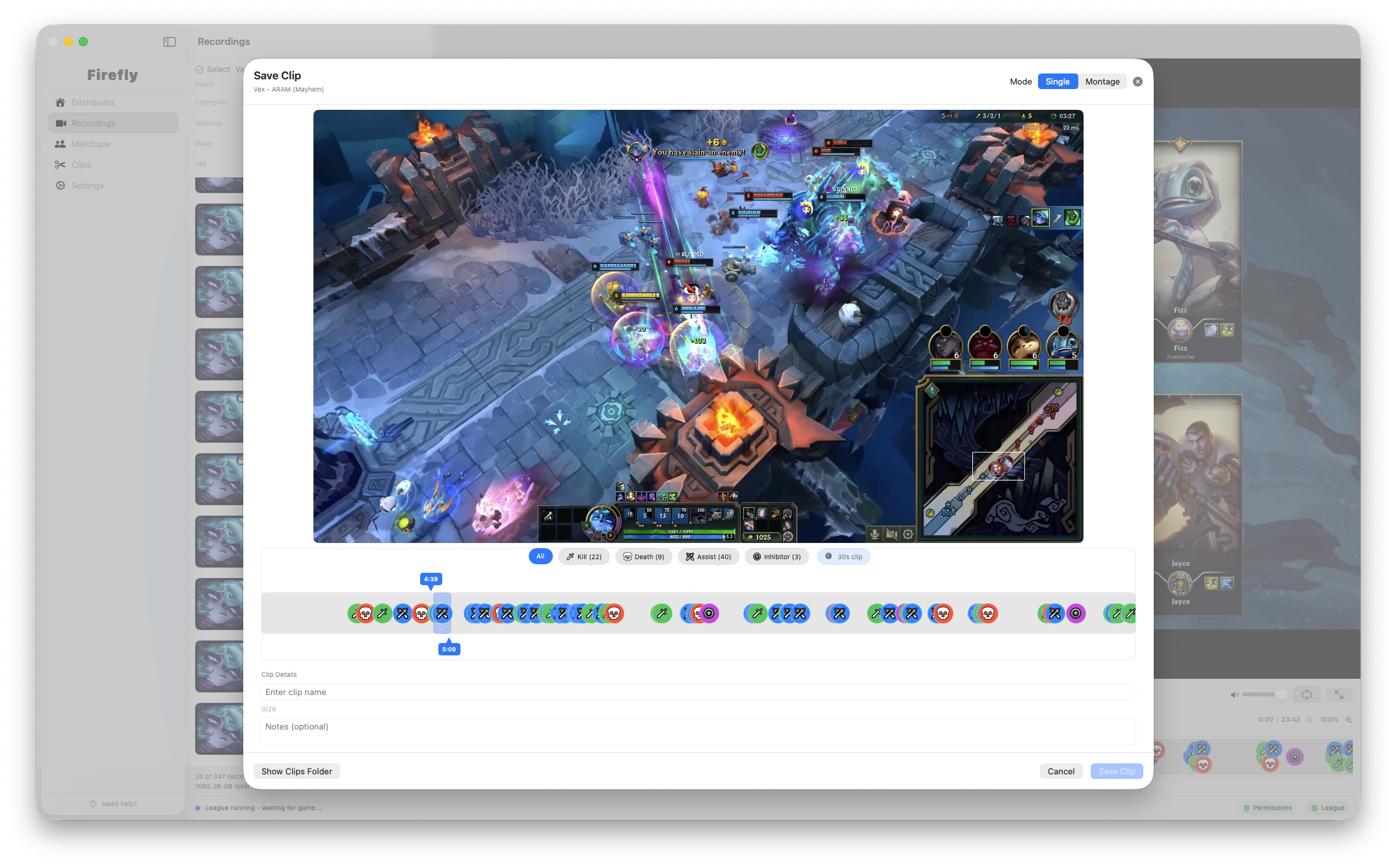Select the first purple inhibitor marker in the dialog
Image resolution: width=1397 pixels, height=868 pixels.
tap(709, 613)
